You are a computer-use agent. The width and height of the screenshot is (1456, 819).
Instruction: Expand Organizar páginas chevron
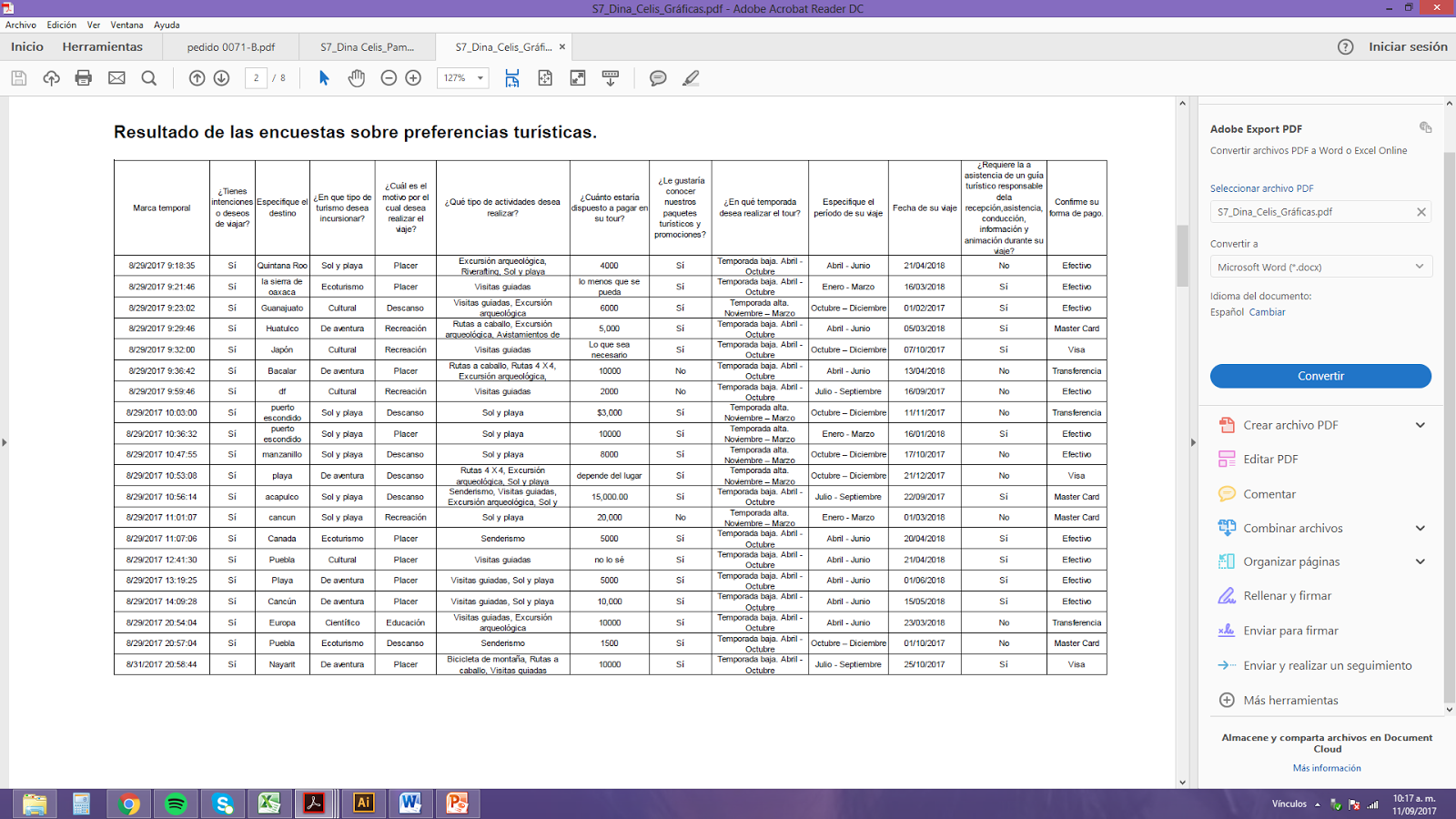pyautogui.click(x=1420, y=561)
